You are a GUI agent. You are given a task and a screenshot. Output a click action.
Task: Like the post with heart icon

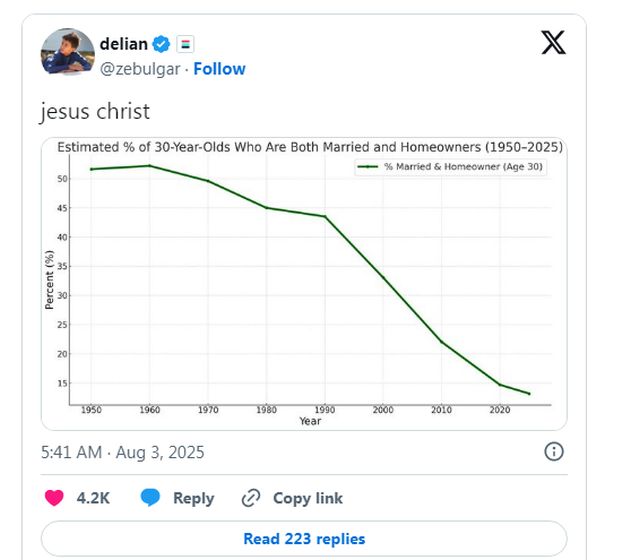pyautogui.click(x=54, y=498)
